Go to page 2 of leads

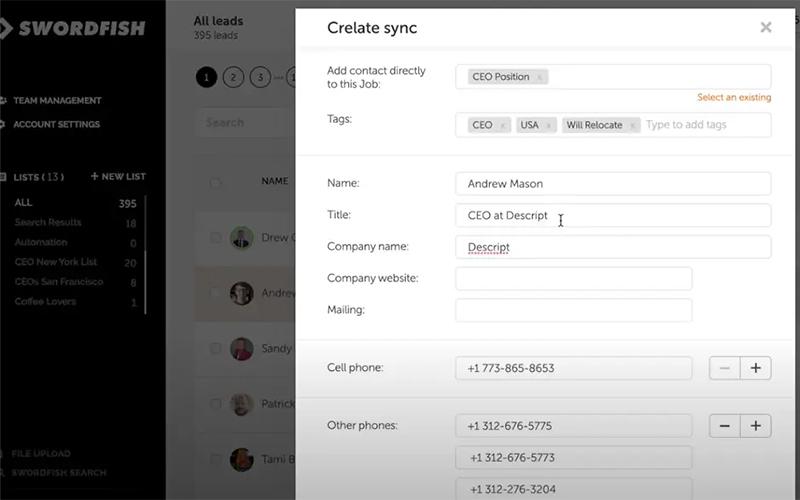click(x=233, y=78)
